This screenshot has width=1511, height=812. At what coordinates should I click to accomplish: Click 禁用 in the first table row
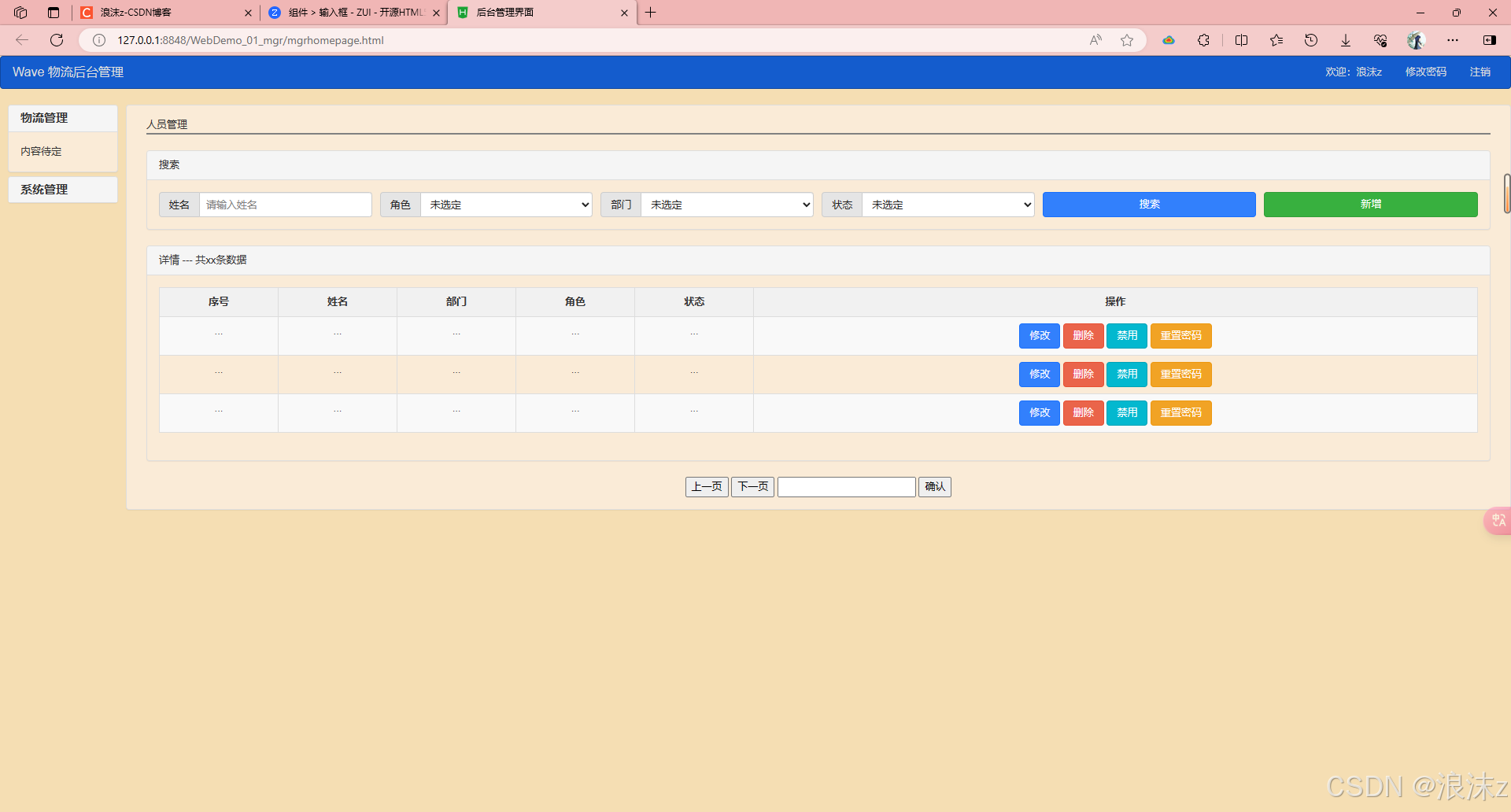coord(1127,336)
